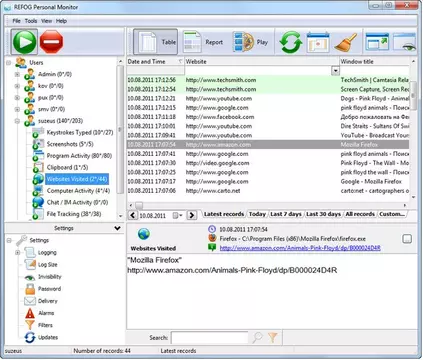Open Program Activity log
The width and height of the screenshot is (423, 360).
[x=79, y=156]
